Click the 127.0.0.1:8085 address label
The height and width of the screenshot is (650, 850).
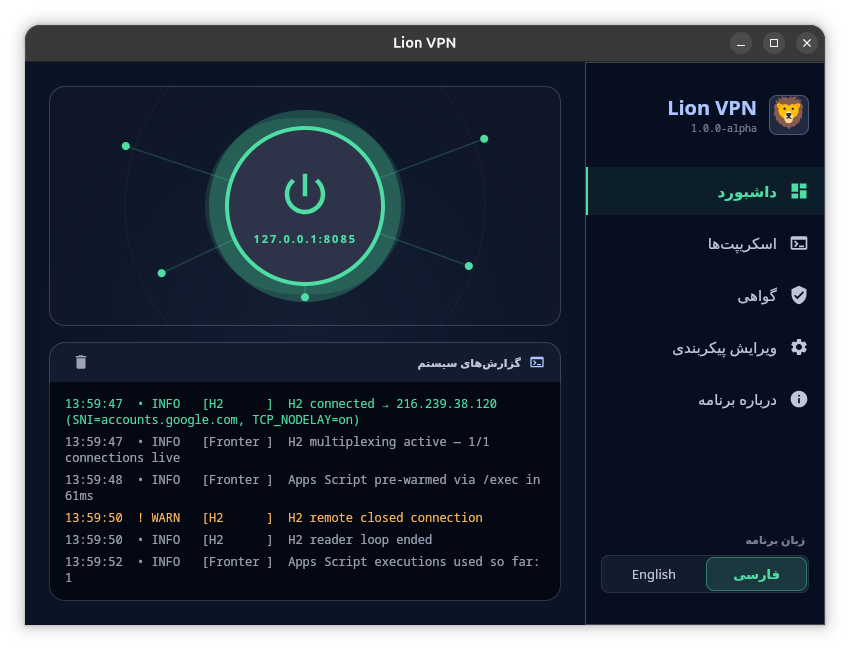[305, 239]
